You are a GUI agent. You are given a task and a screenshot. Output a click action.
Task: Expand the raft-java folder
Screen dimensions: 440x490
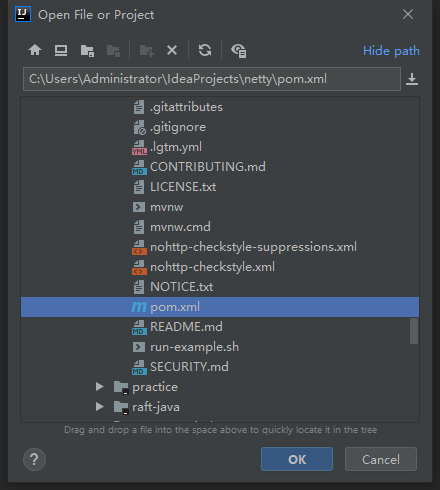pos(99,407)
